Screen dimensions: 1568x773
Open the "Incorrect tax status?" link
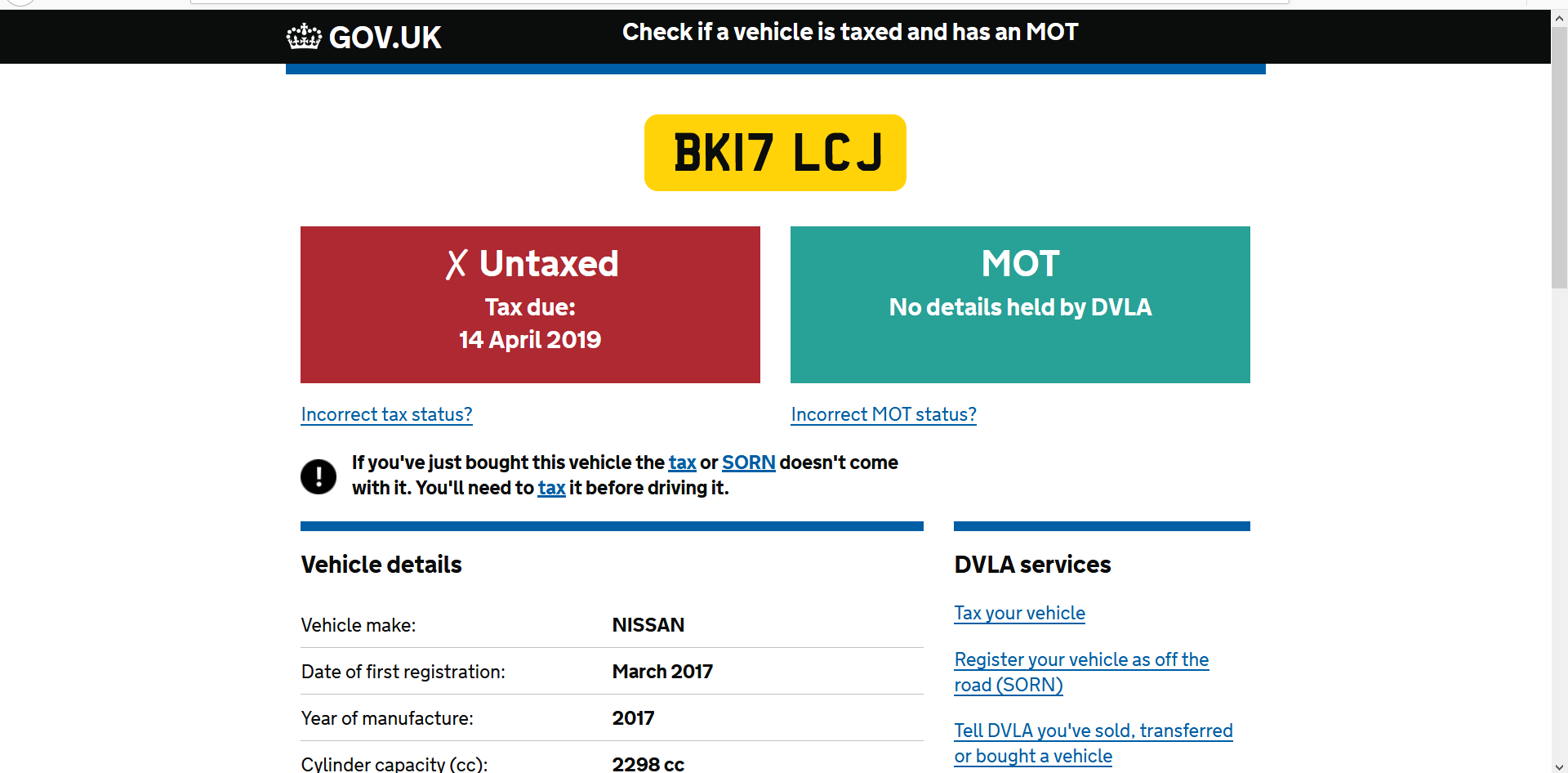(x=386, y=414)
